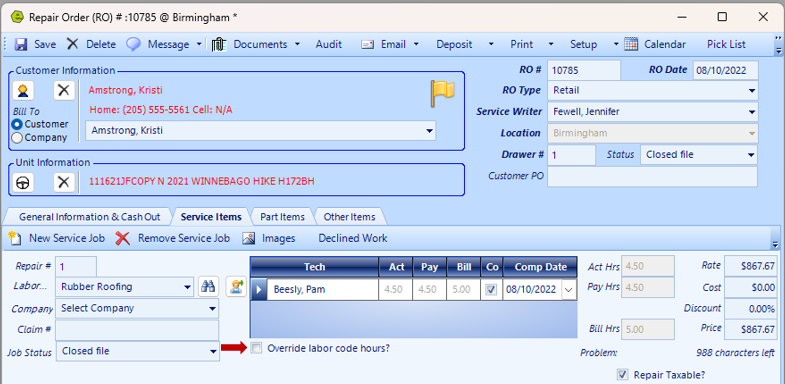
Task: Open unit lookup steering wheel icon
Action: click(x=23, y=182)
